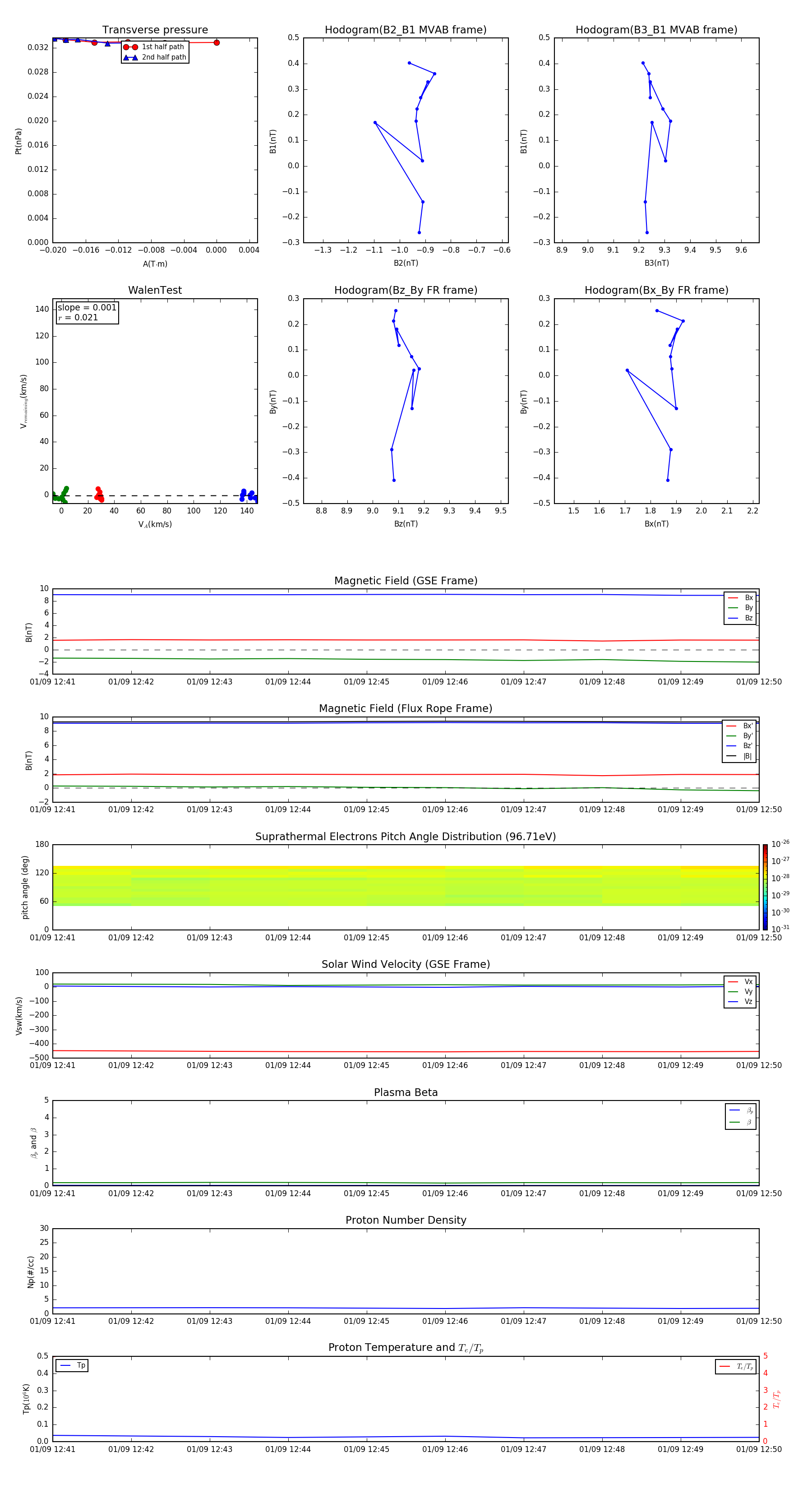The image size is (812, 1489).
Task: Select the "2nd half path" legend entry
Action: tap(154, 57)
